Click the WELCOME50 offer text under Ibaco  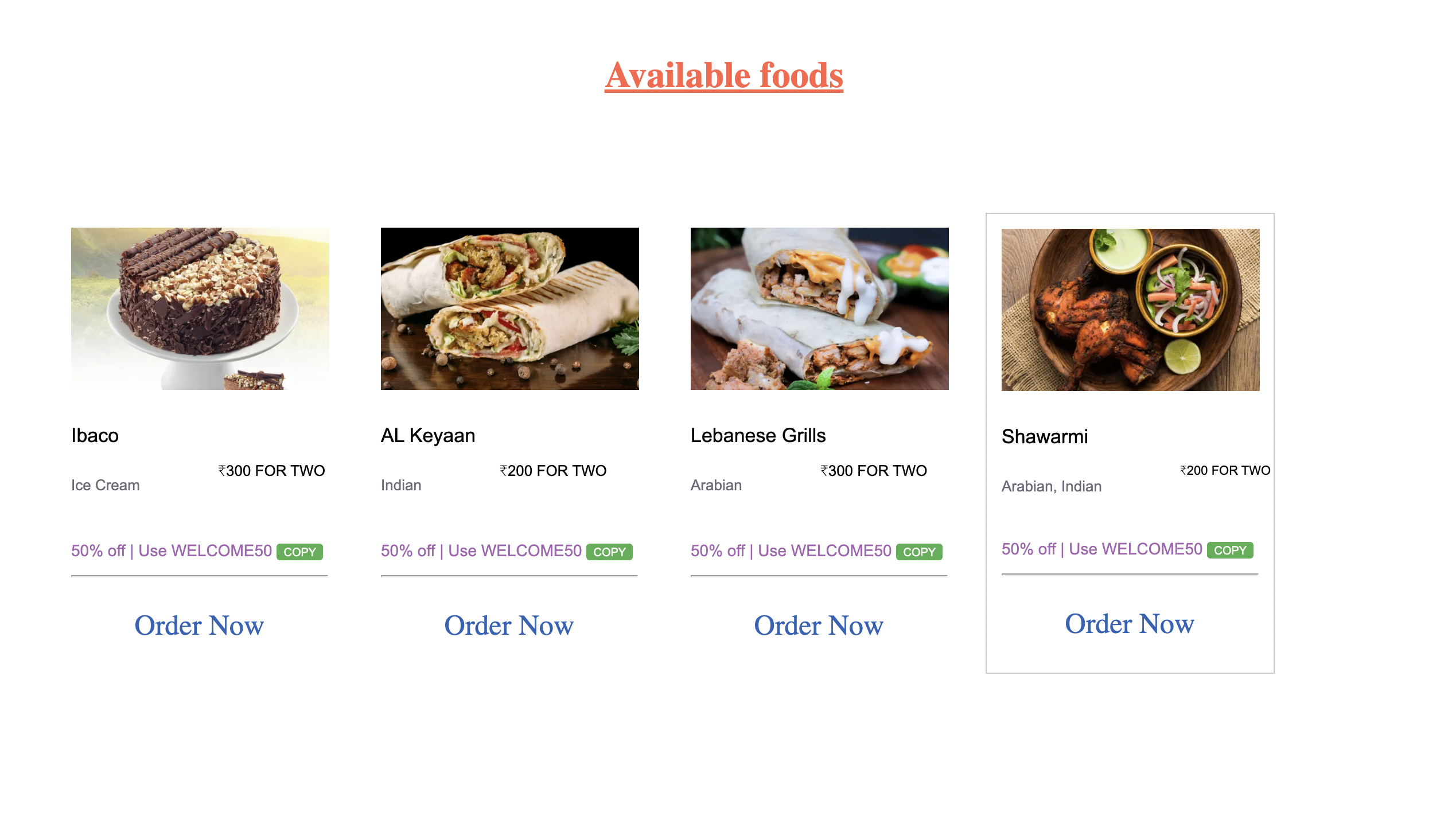172,550
